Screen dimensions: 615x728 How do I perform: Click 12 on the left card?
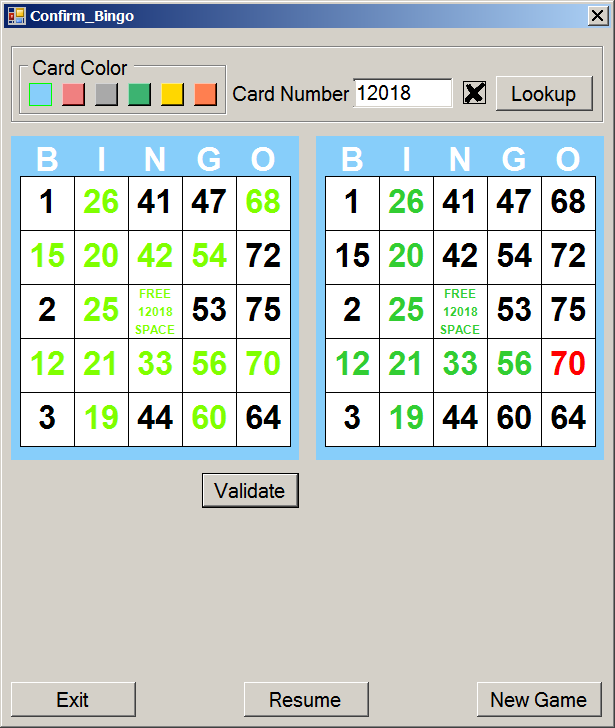point(47,365)
